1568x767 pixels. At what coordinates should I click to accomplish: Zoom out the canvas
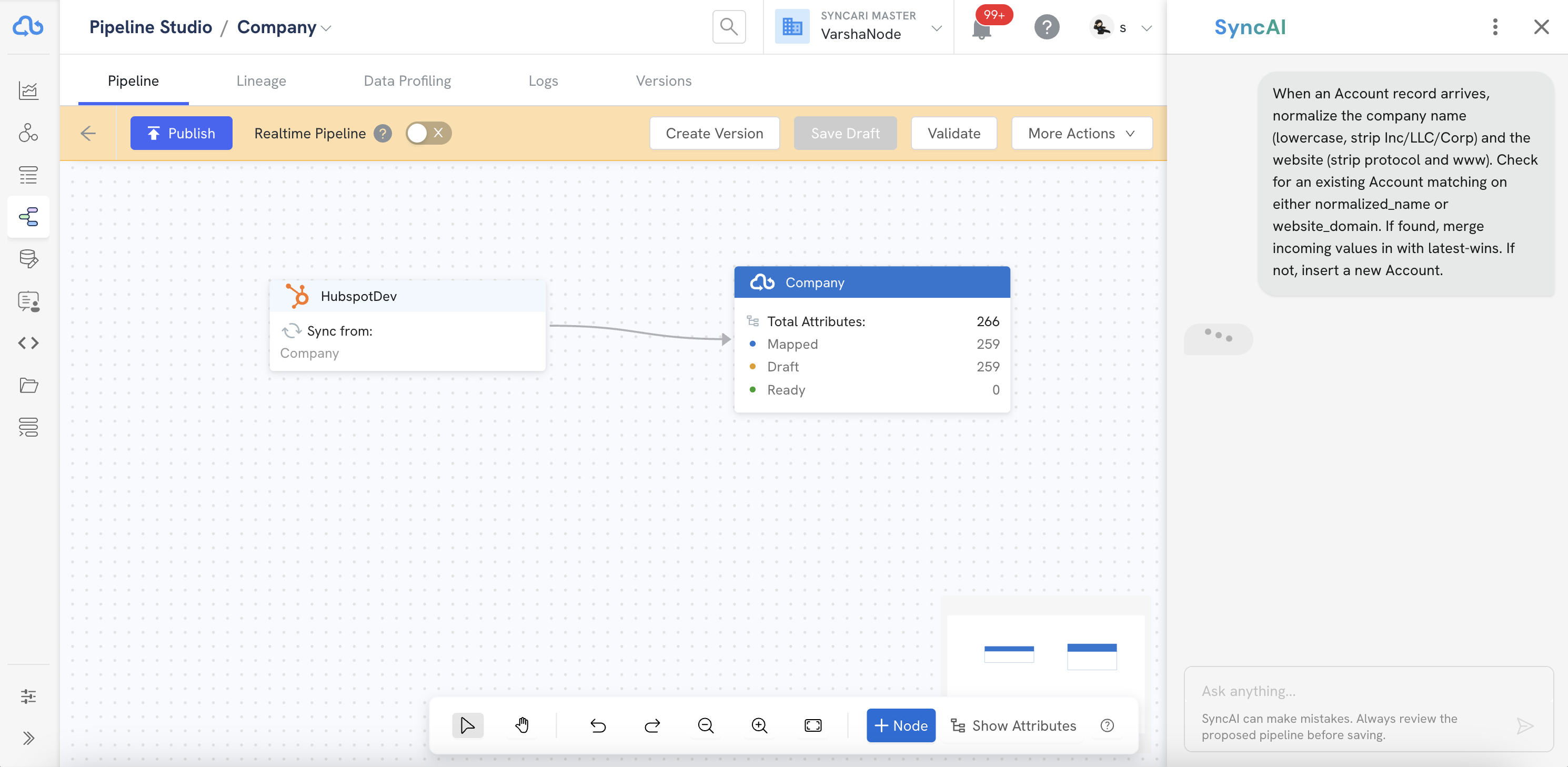tap(706, 725)
